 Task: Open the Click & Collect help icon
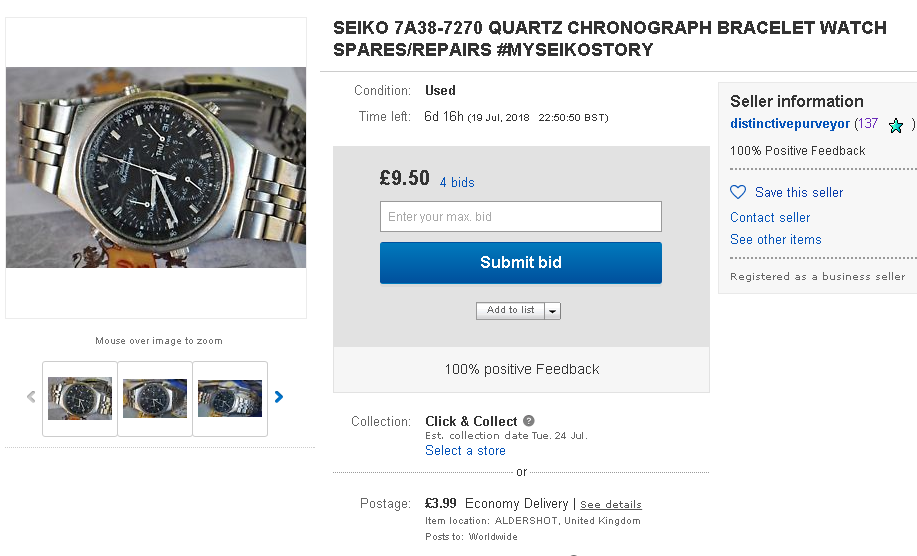click(529, 421)
